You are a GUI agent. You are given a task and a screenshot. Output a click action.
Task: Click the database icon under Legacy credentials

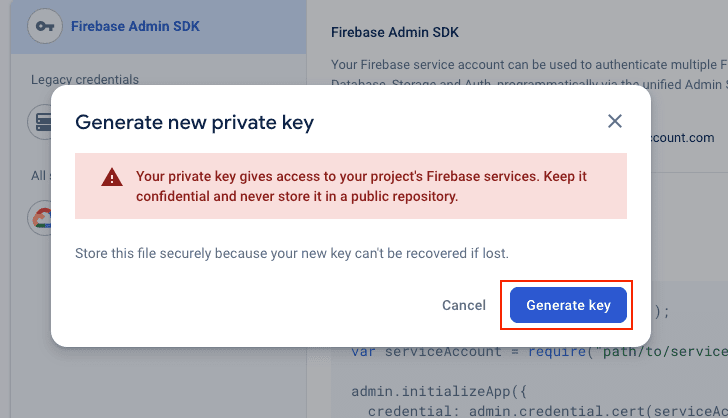tap(42, 121)
